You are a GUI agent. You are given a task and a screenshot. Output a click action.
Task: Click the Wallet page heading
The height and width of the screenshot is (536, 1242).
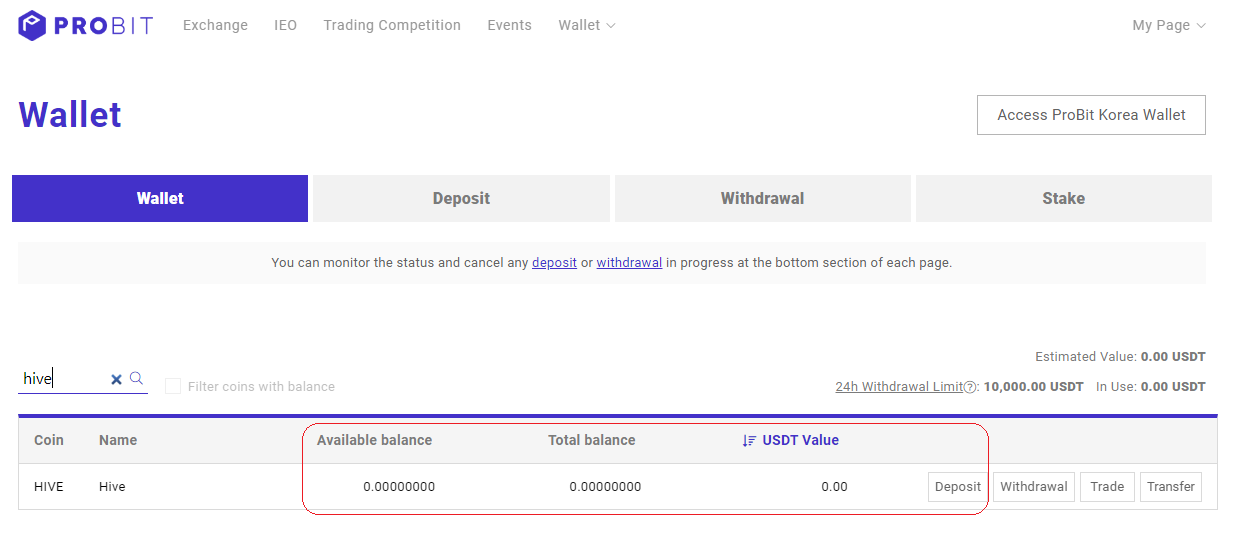[70, 115]
